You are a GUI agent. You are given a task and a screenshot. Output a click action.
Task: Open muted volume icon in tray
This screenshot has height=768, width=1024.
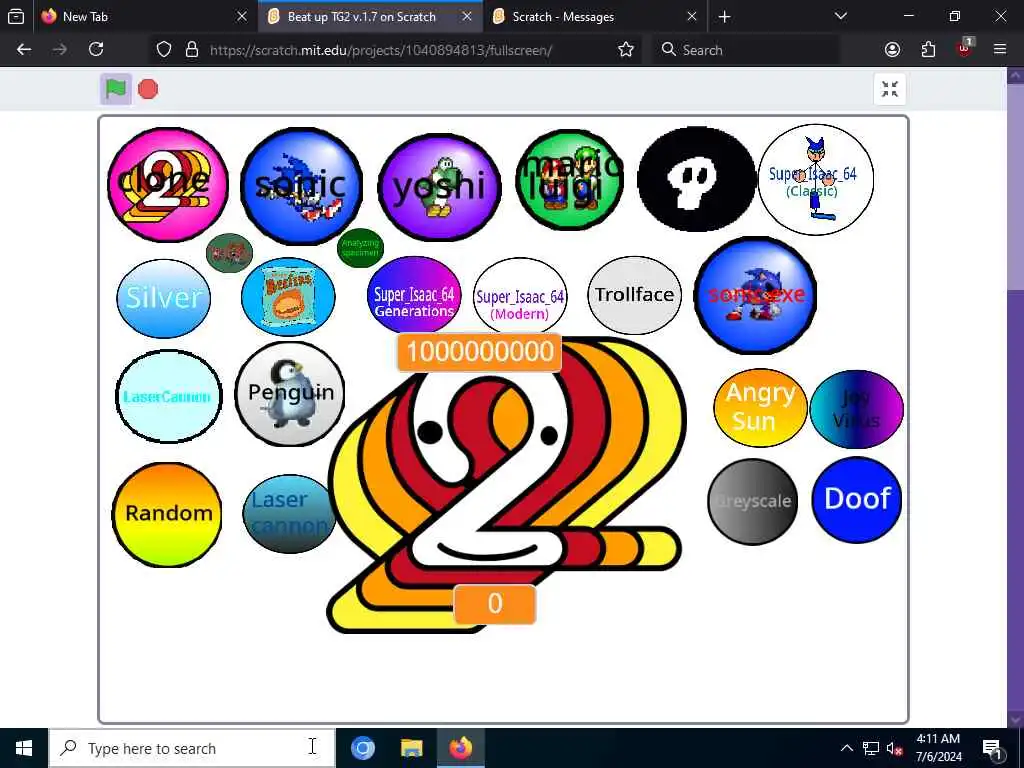pos(893,748)
